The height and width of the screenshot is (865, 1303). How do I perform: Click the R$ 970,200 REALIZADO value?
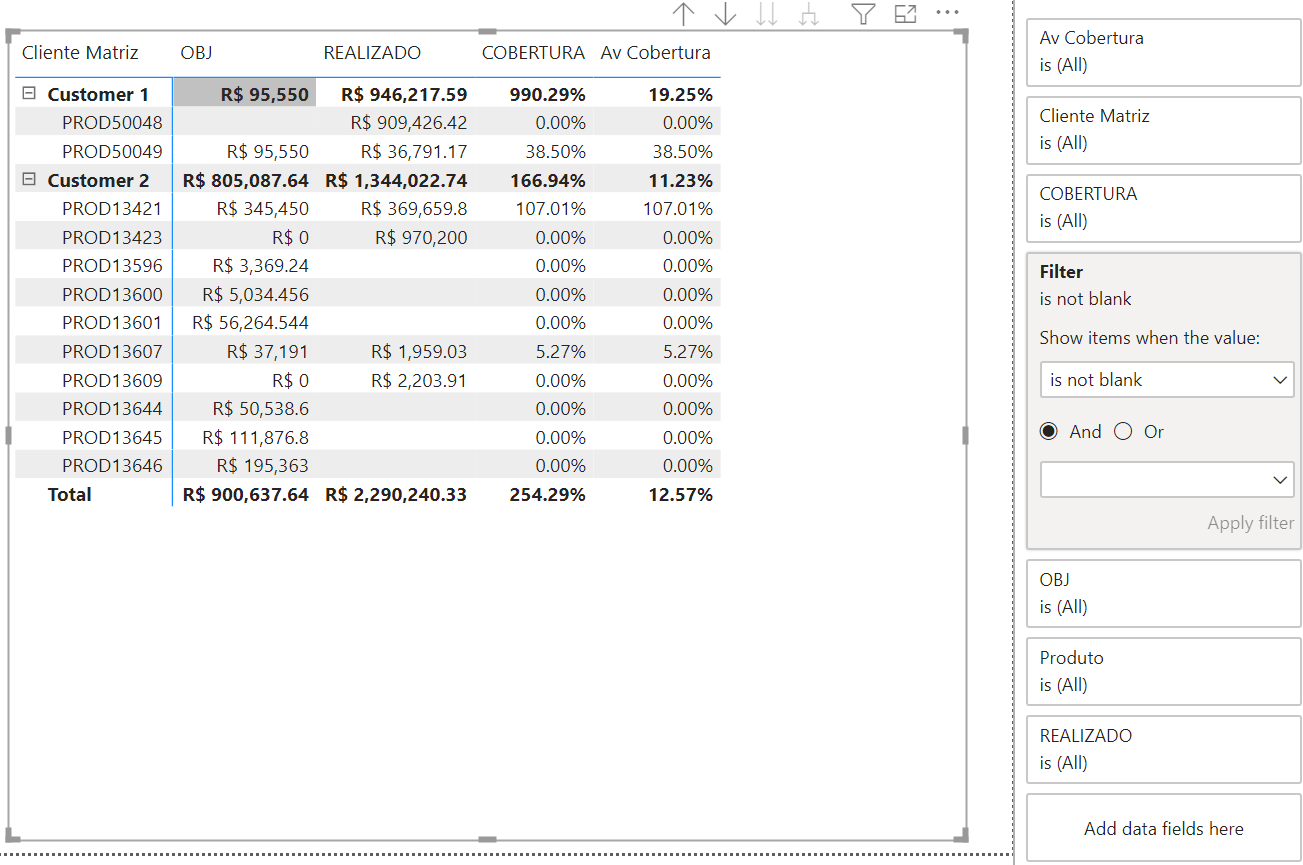(x=421, y=238)
